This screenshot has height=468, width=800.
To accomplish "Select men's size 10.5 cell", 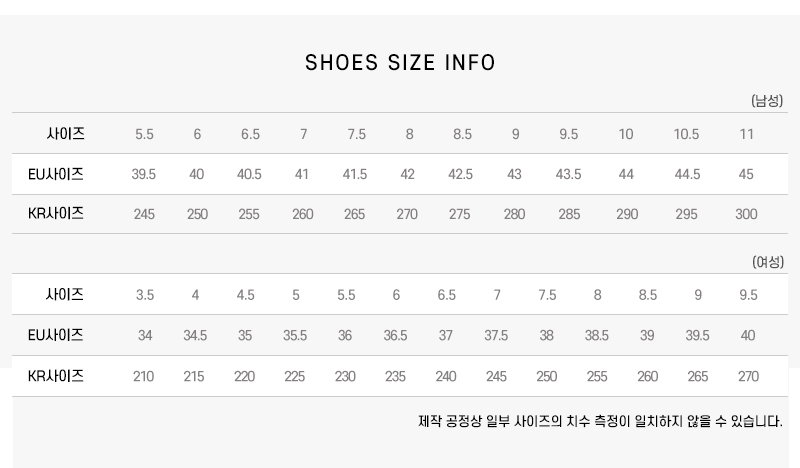I will pos(686,134).
